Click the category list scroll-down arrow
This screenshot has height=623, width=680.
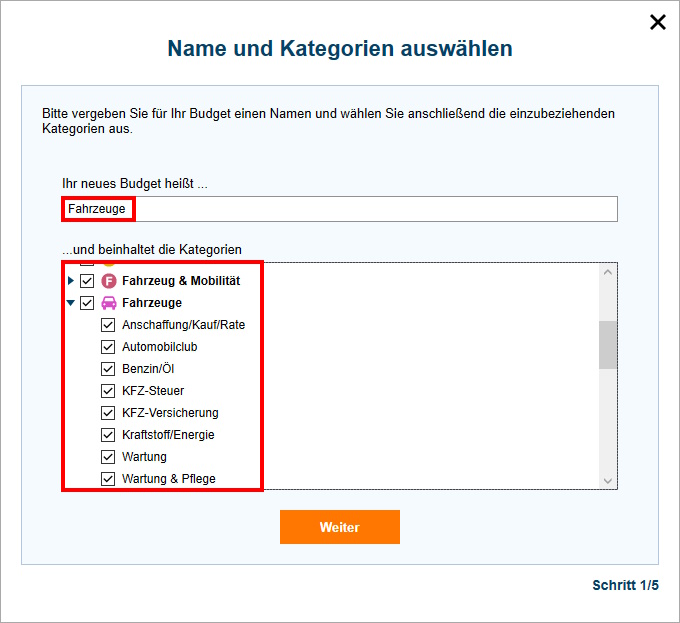click(608, 481)
